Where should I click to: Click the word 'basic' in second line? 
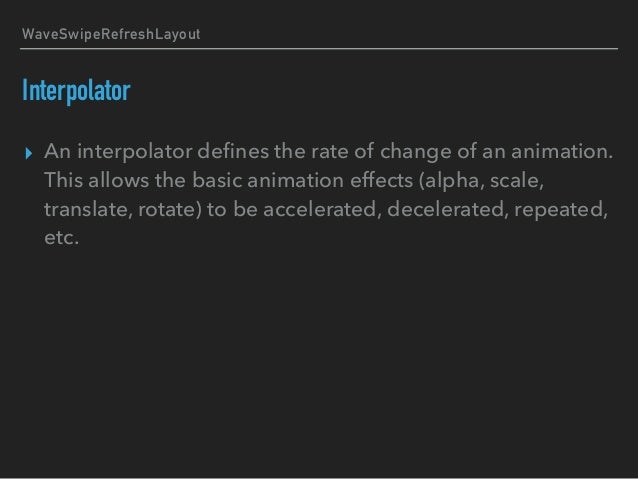point(217,180)
